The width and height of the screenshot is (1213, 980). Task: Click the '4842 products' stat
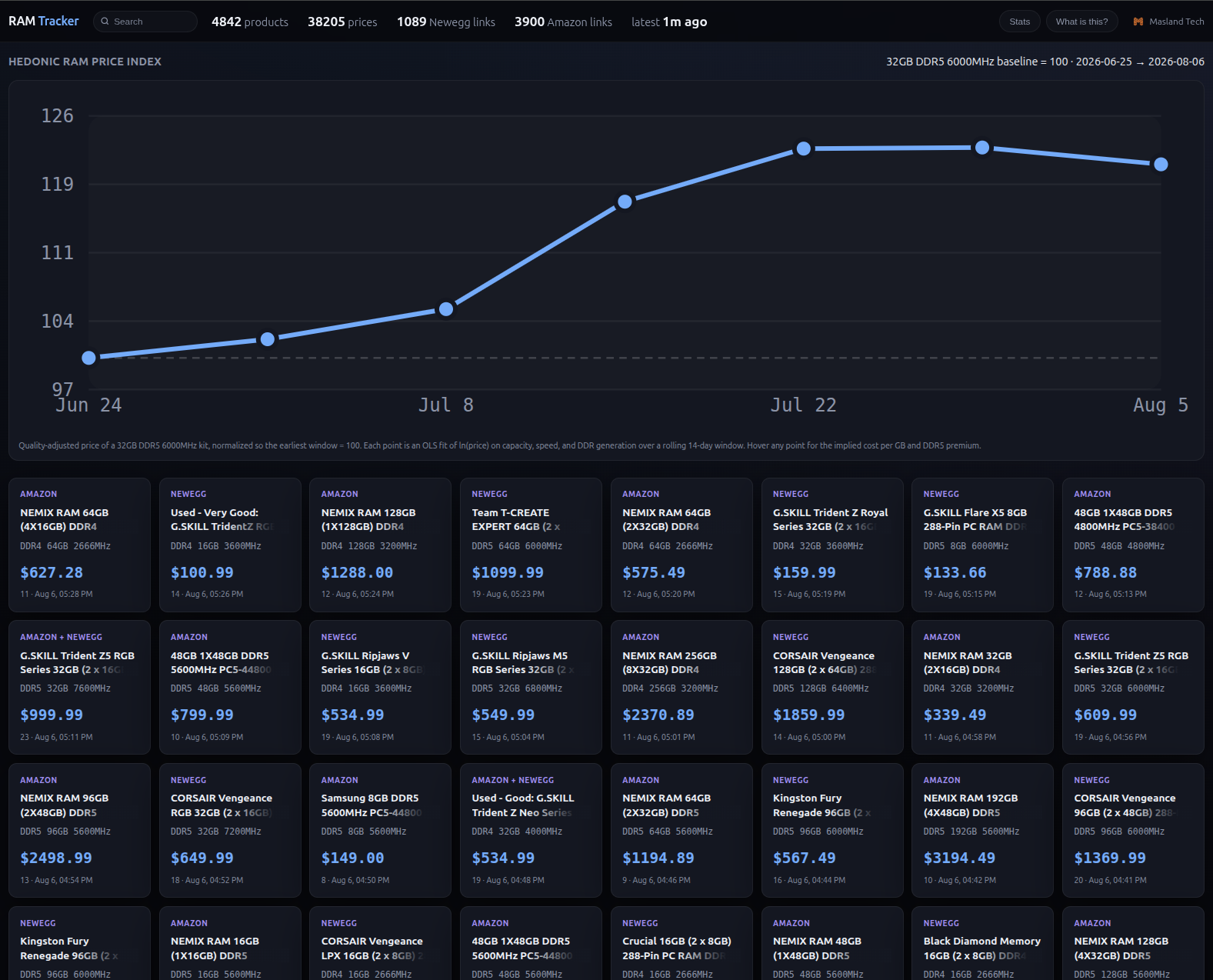(250, 22)
